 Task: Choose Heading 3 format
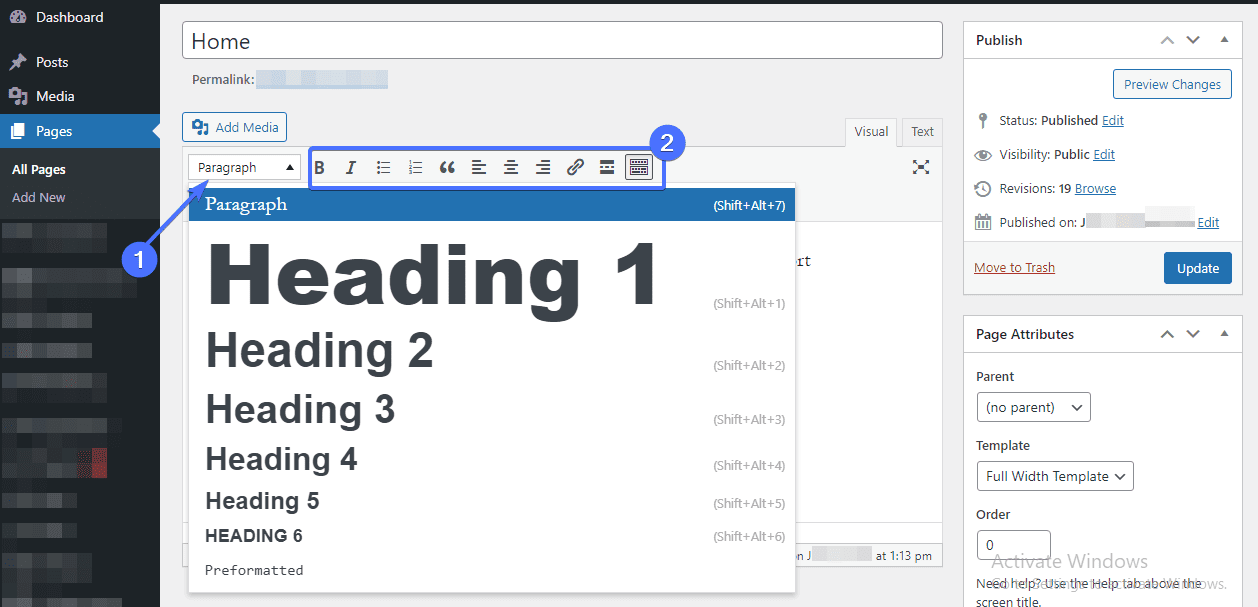492,410
